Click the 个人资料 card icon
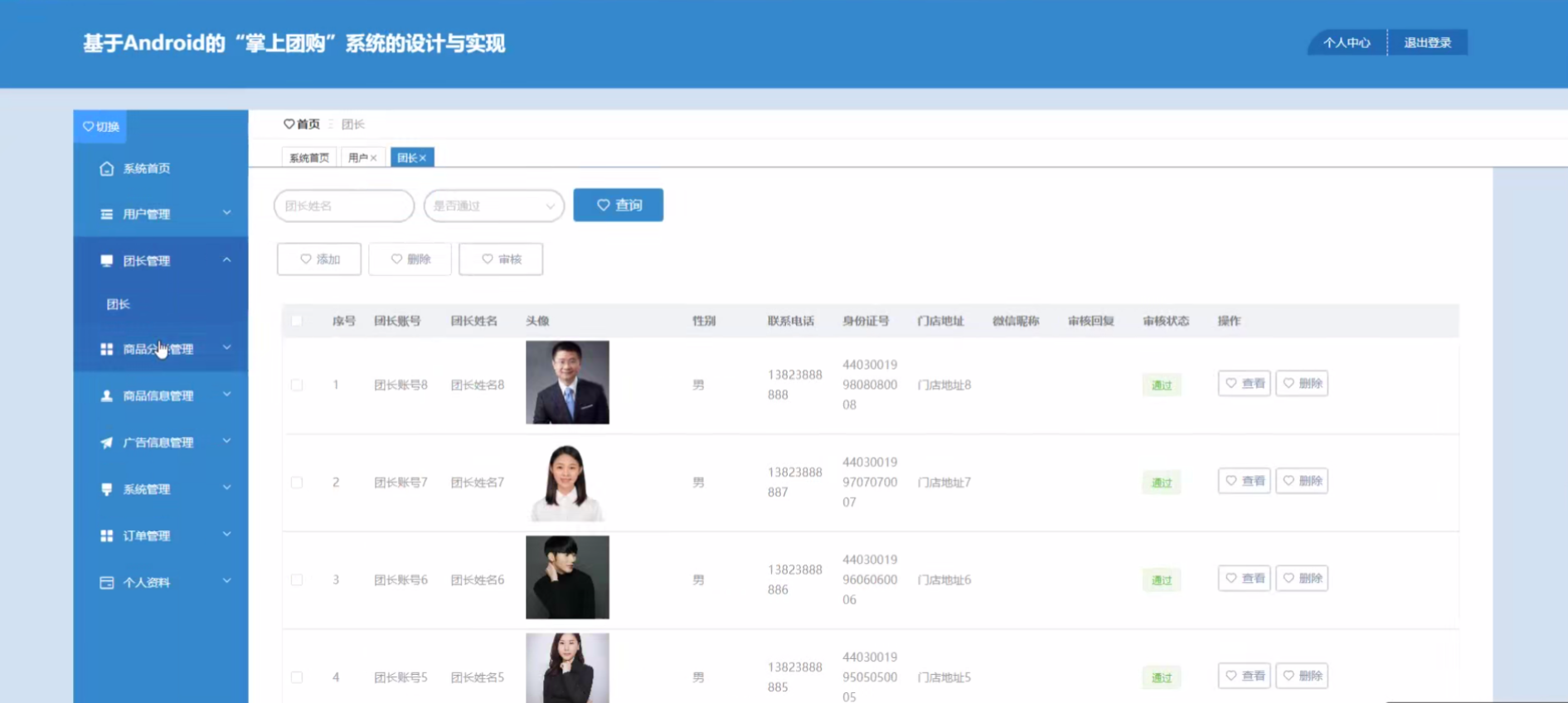The width and height of the screenshot is (1568, 703). (106, 582)
